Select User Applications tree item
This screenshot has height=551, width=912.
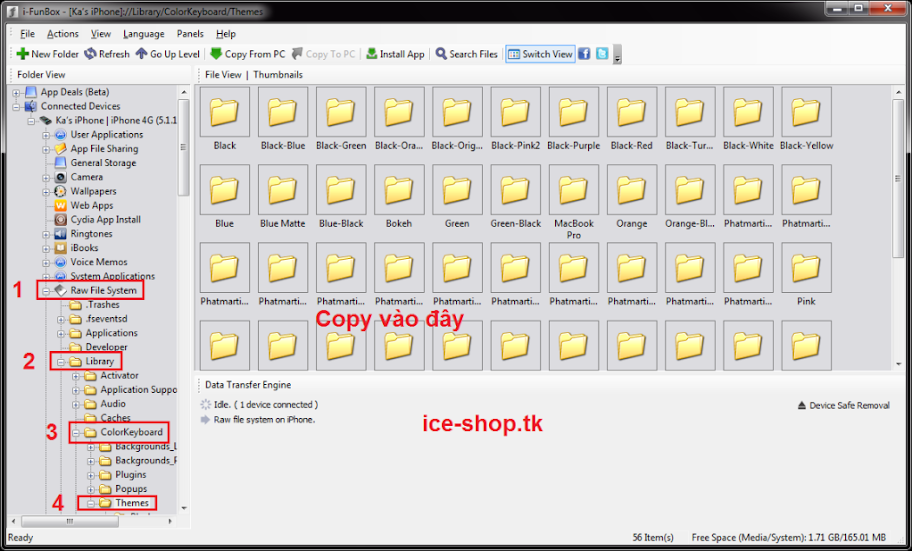[x=106, y=134]
